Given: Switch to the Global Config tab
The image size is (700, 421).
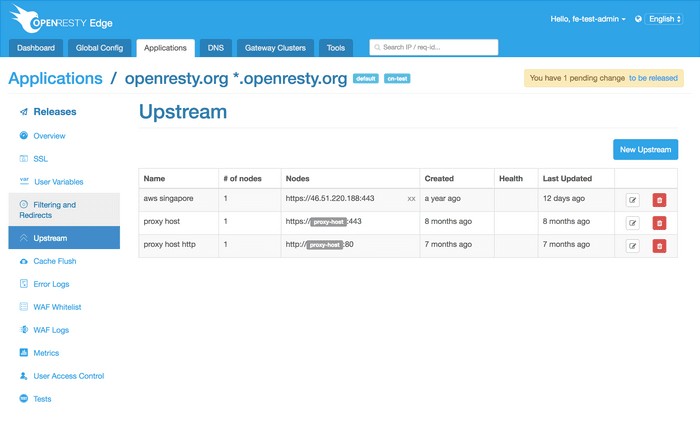Looking at the screenshot, I should pyautogui.click(x=100, y=48).
